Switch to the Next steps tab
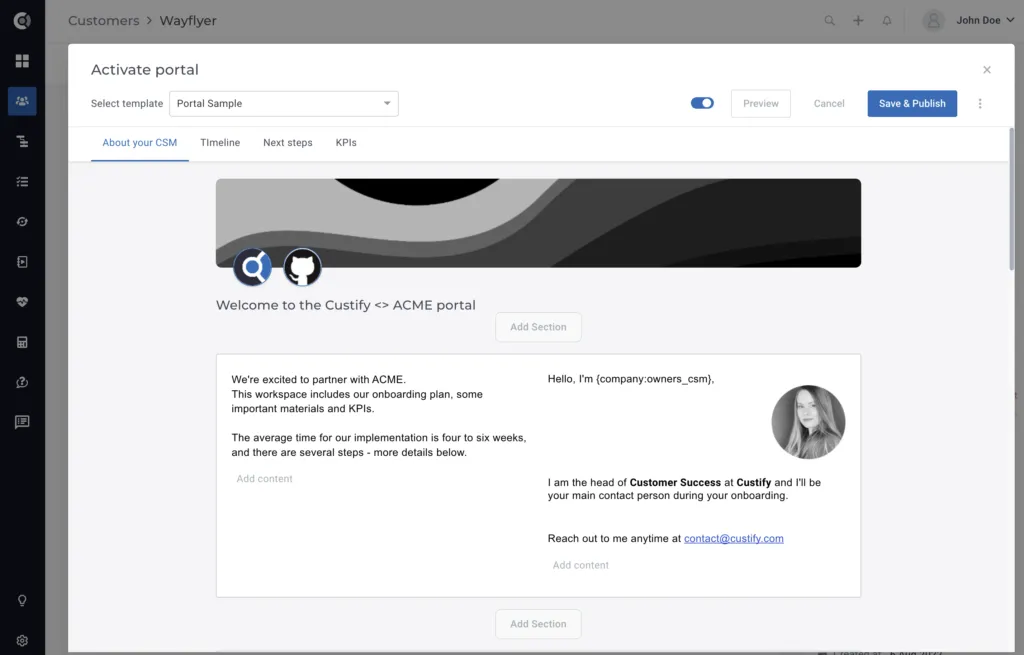 point(288,142)
